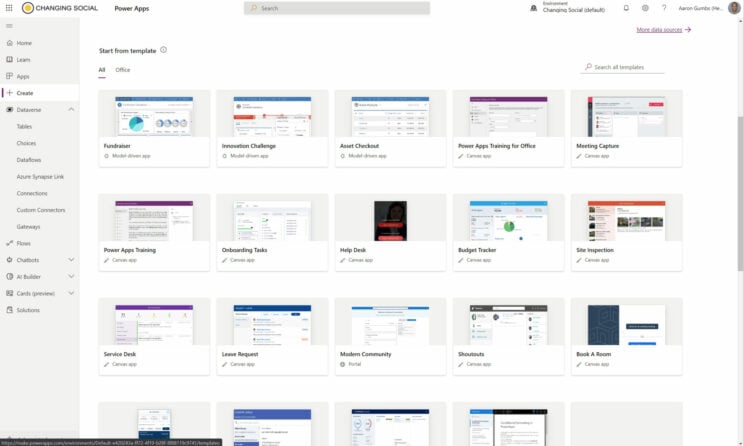Click info icon beside Start from template
The width and height of the screenshot is (744, 446).
click(163, 50)
